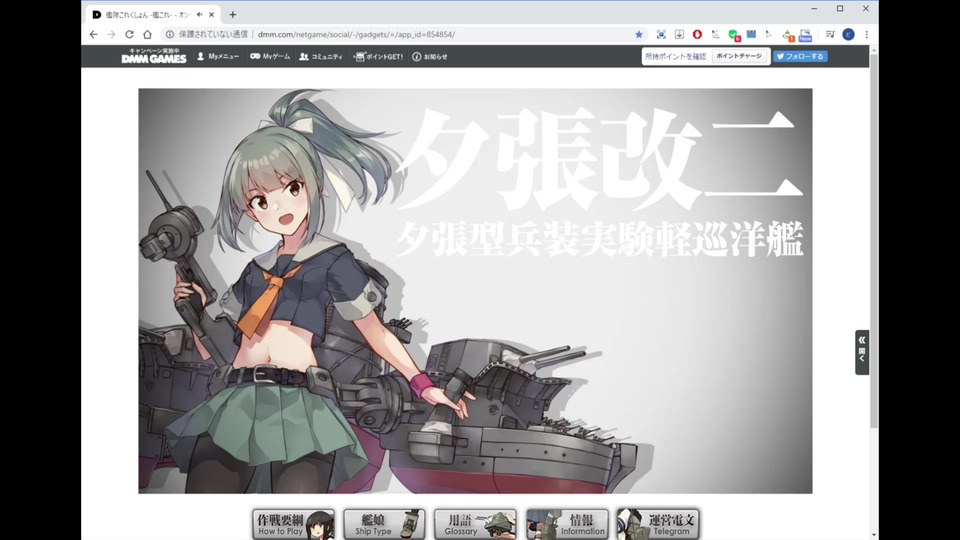
Task: Close the KanColle browser tab
Action: pyautogui.click(x=211, y=15)
